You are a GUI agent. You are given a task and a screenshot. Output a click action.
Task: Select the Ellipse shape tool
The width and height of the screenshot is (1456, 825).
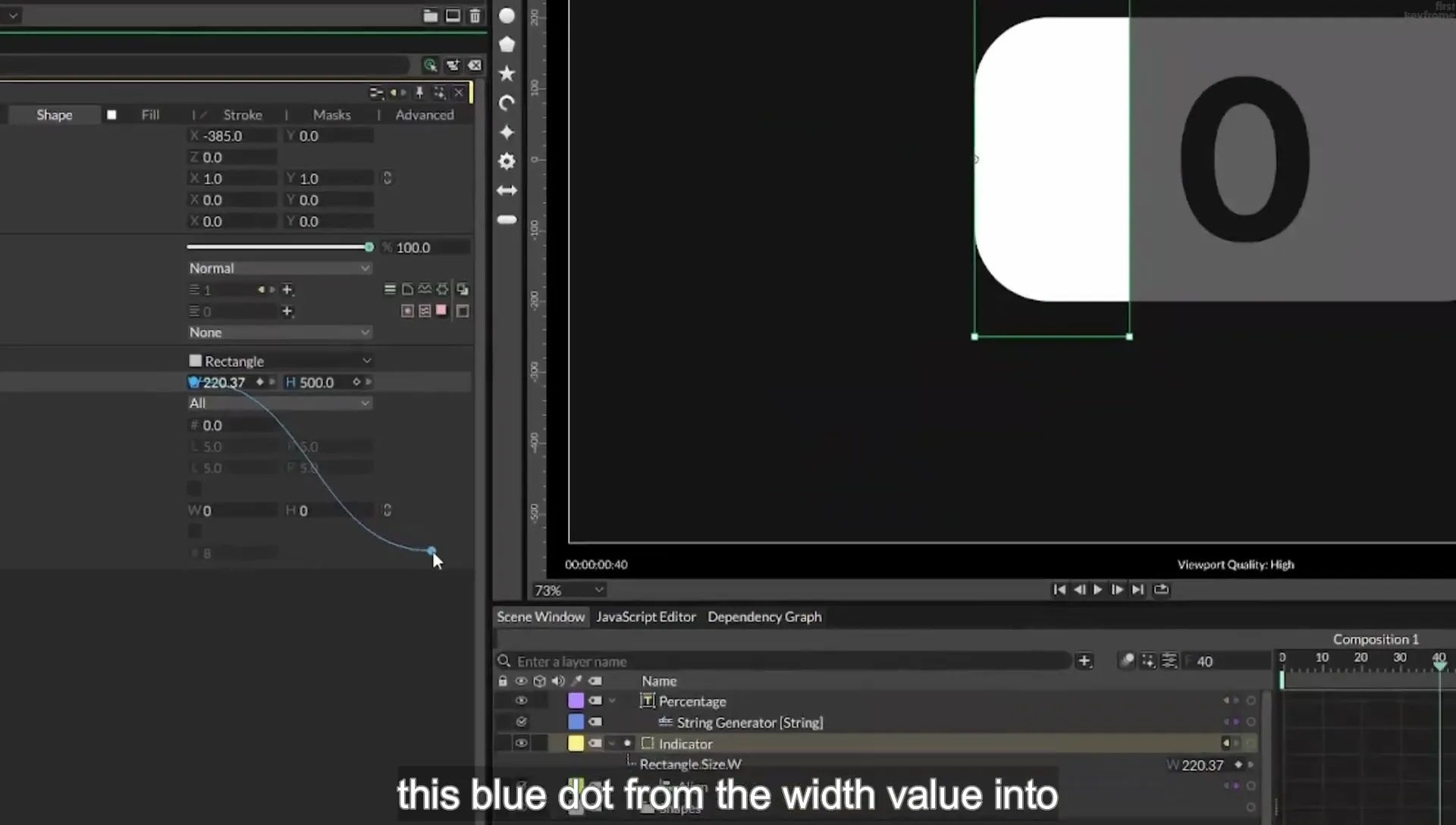(x=507, y=15)
